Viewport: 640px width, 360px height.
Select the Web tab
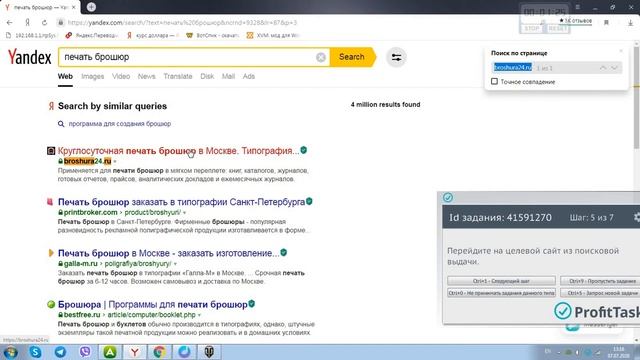tap(65, 76)
